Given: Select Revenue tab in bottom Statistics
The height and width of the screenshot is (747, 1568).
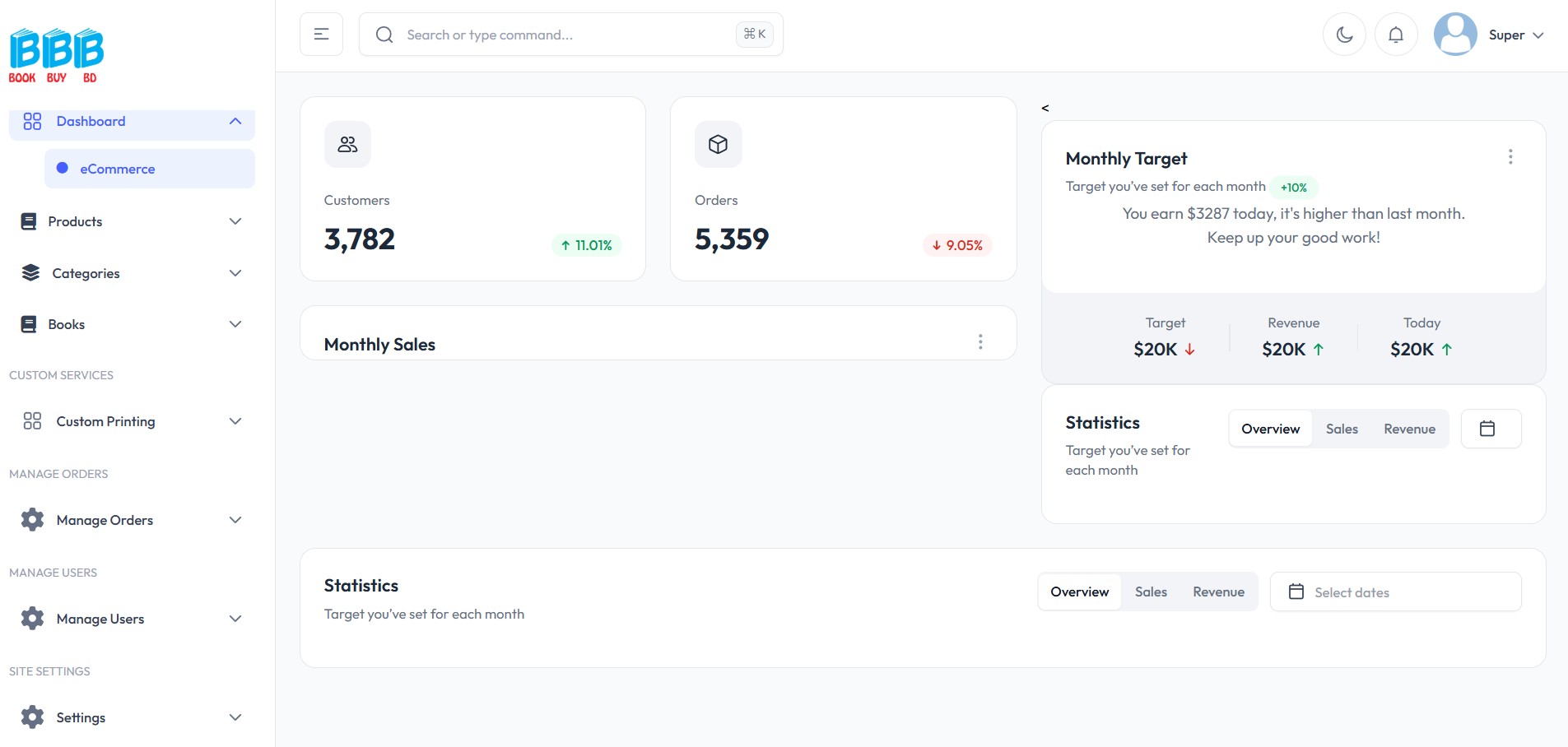Looking at the screenshot, I should [1218, 592].
